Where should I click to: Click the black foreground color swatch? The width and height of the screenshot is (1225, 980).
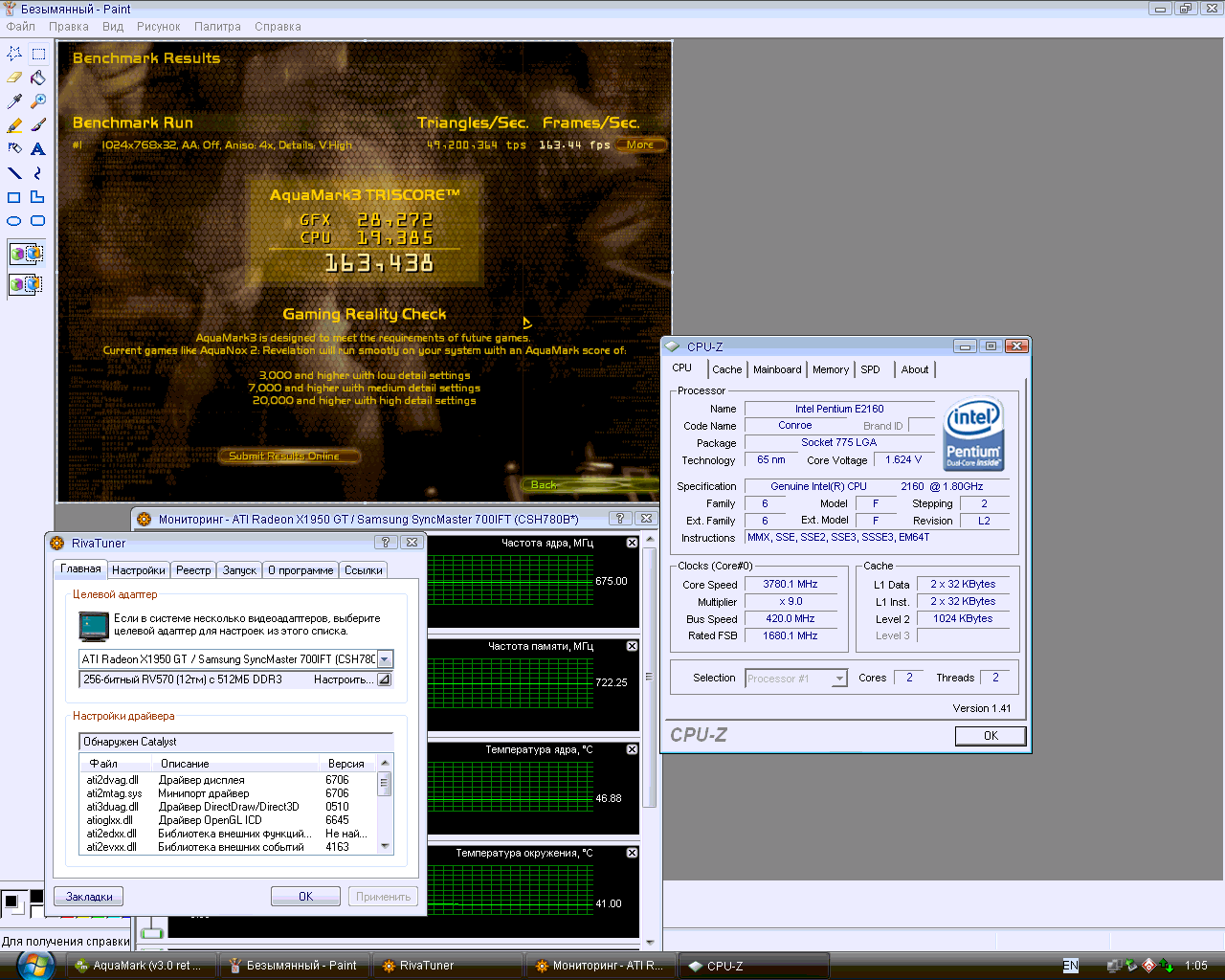pyautogui.click(x=11, y=901)
